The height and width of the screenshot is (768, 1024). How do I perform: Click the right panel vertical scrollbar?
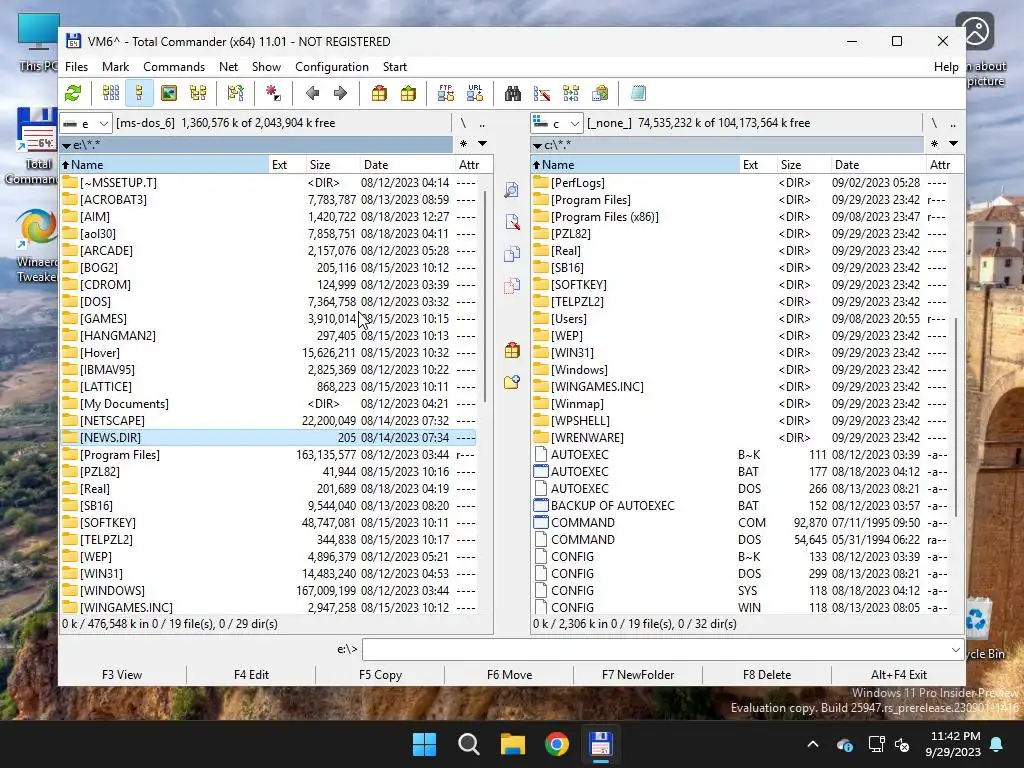[x=956, y=417]
